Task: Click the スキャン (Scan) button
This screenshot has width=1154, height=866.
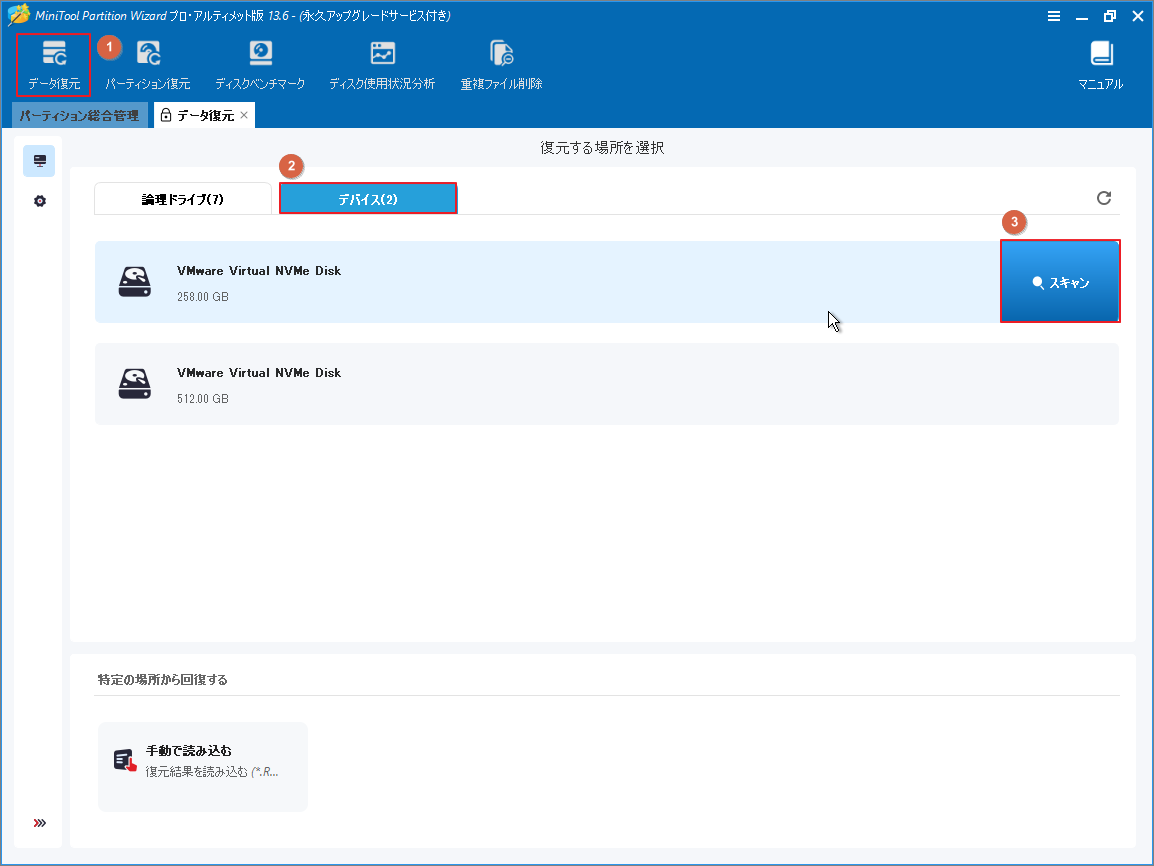Action: [1060, 282]
